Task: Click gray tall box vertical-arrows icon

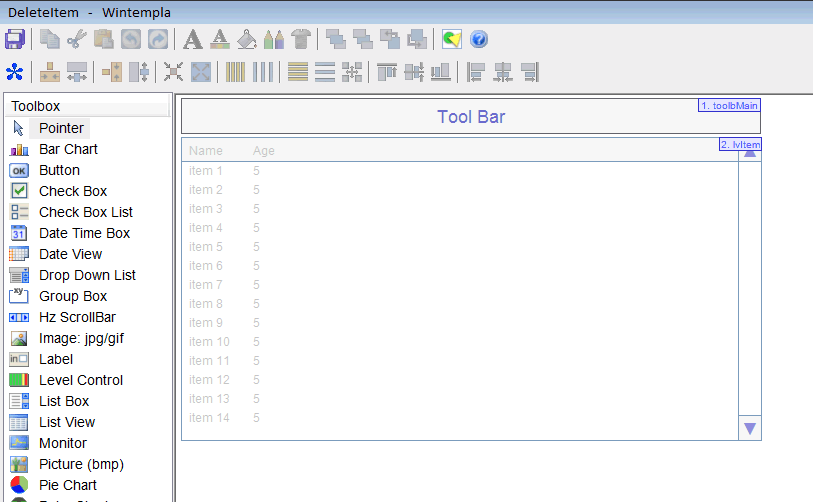Action: [138, 72]
